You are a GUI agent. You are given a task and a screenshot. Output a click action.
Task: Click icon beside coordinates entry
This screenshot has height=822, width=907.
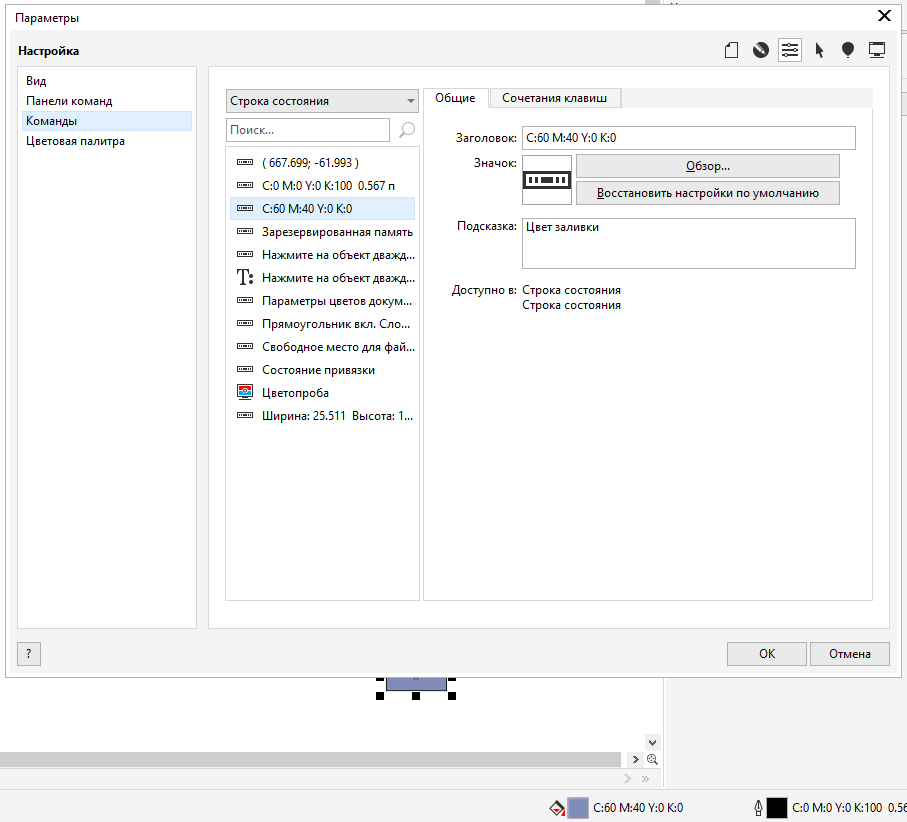coord(245,163)
